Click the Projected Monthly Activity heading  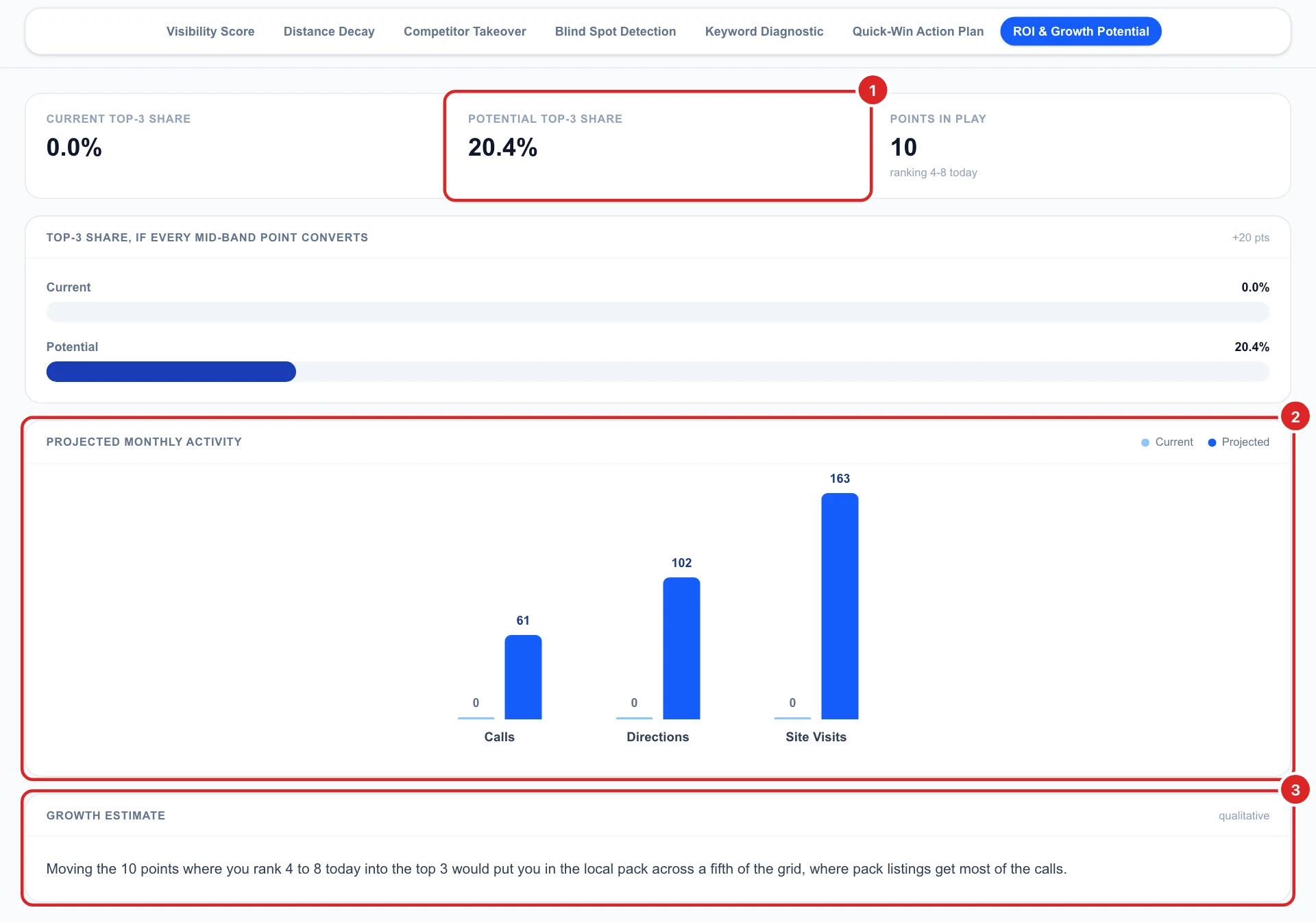click(x=144, y=442)
